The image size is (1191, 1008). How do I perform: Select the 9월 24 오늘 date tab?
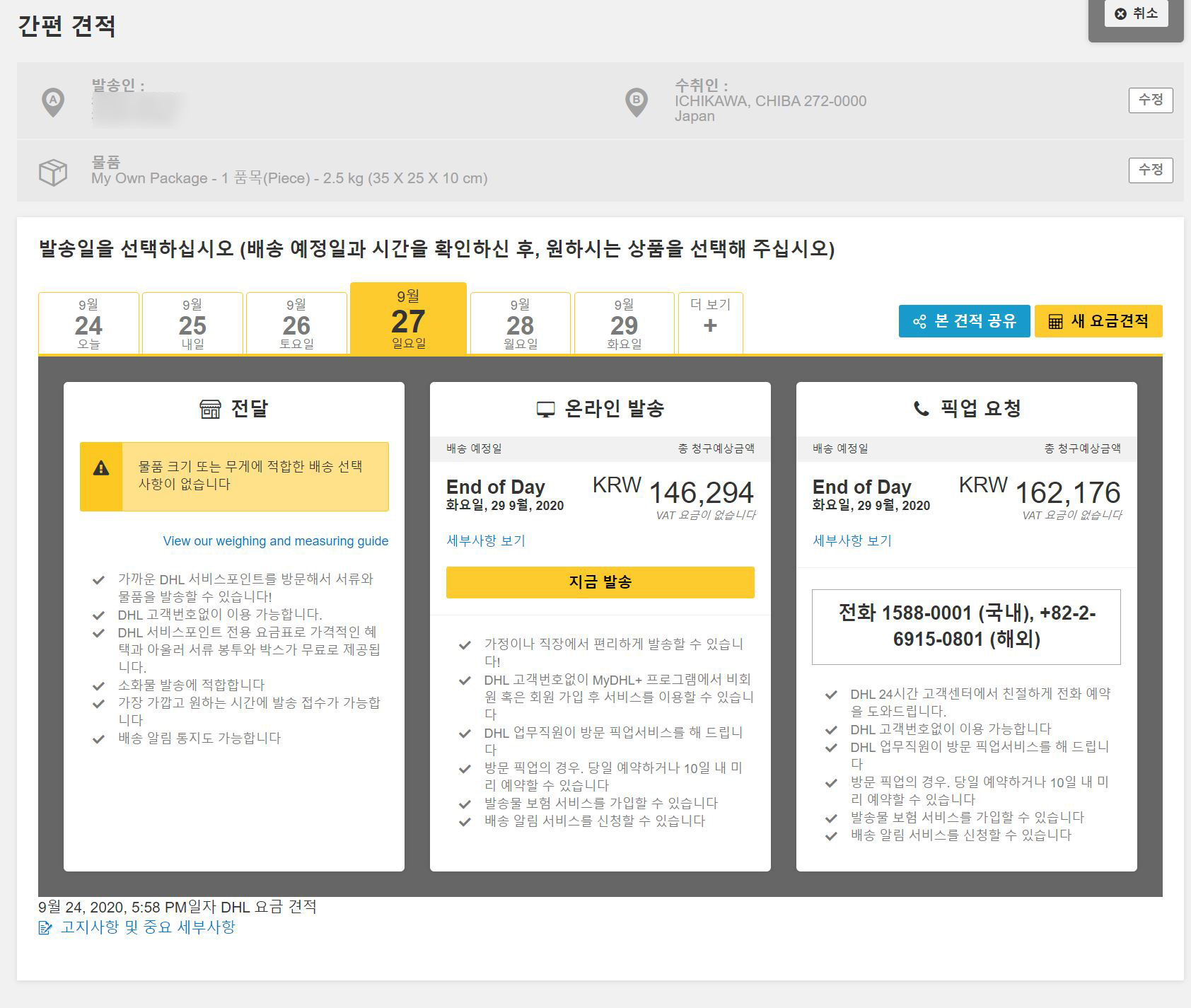click(x=88, y=323)
